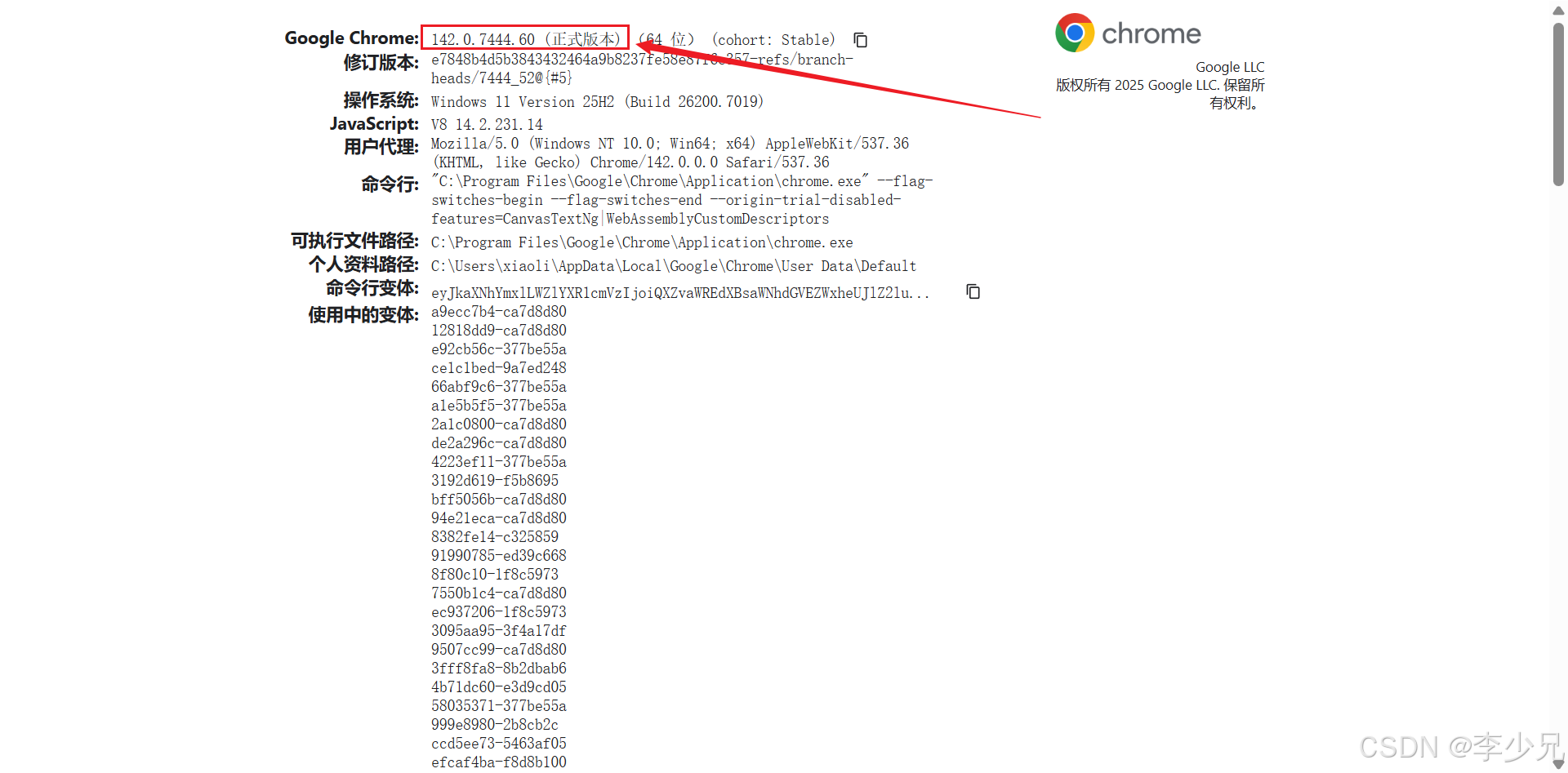Click variation 'bff5056b-ca7d8d80'

pyautogui.click(x=499, y=500)
